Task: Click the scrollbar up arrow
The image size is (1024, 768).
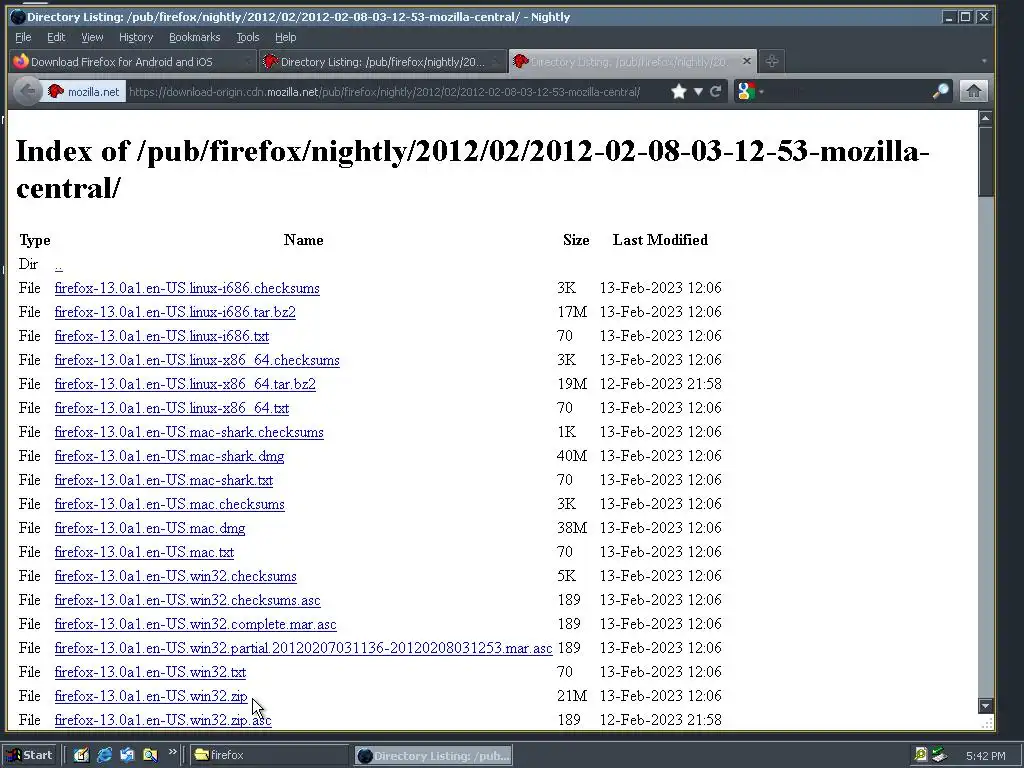Action: click(x=985, y=118)
